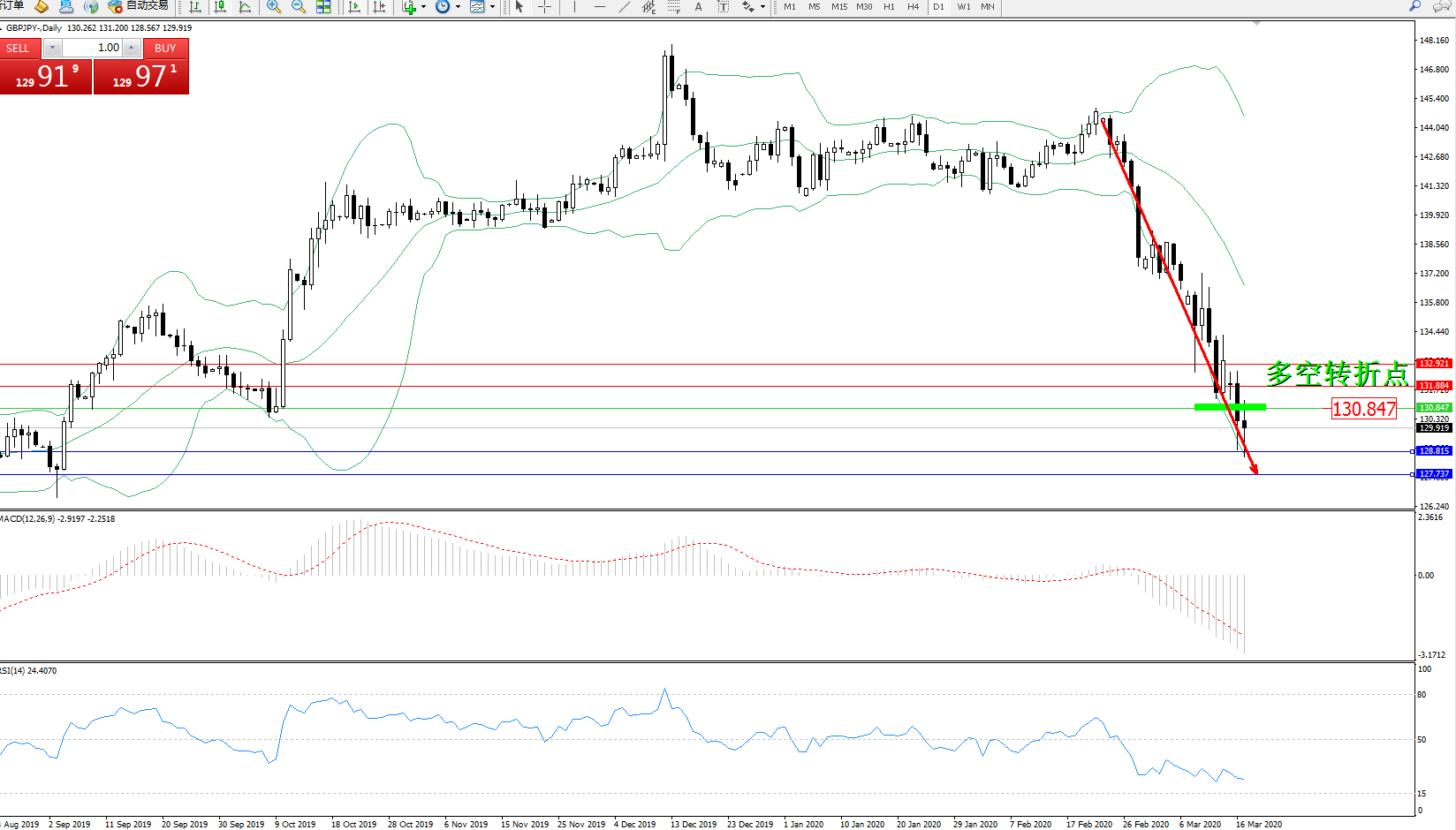Select the trendline drawing tool

(x=625, y=7)
